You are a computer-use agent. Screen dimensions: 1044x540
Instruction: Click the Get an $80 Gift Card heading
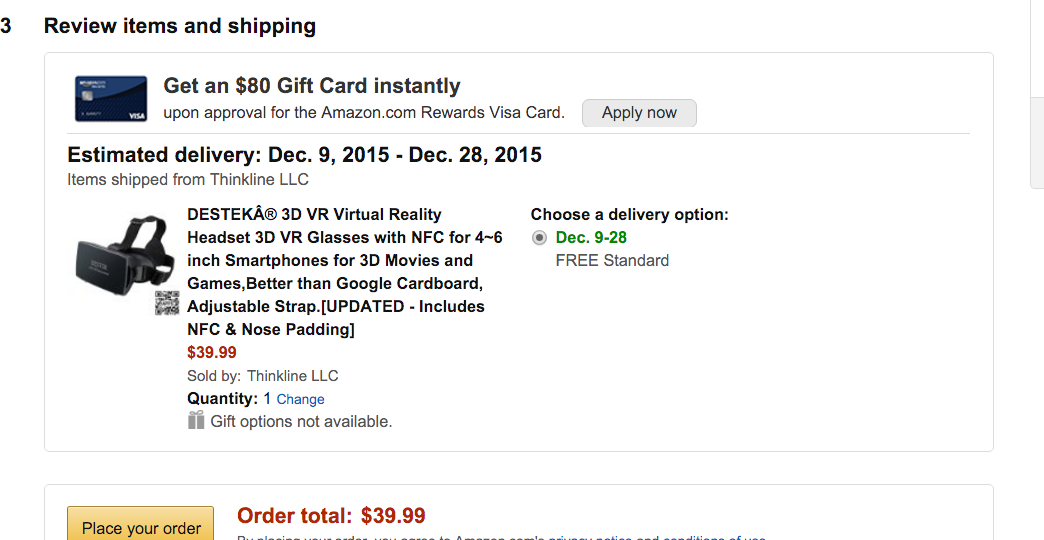(312, 86)
